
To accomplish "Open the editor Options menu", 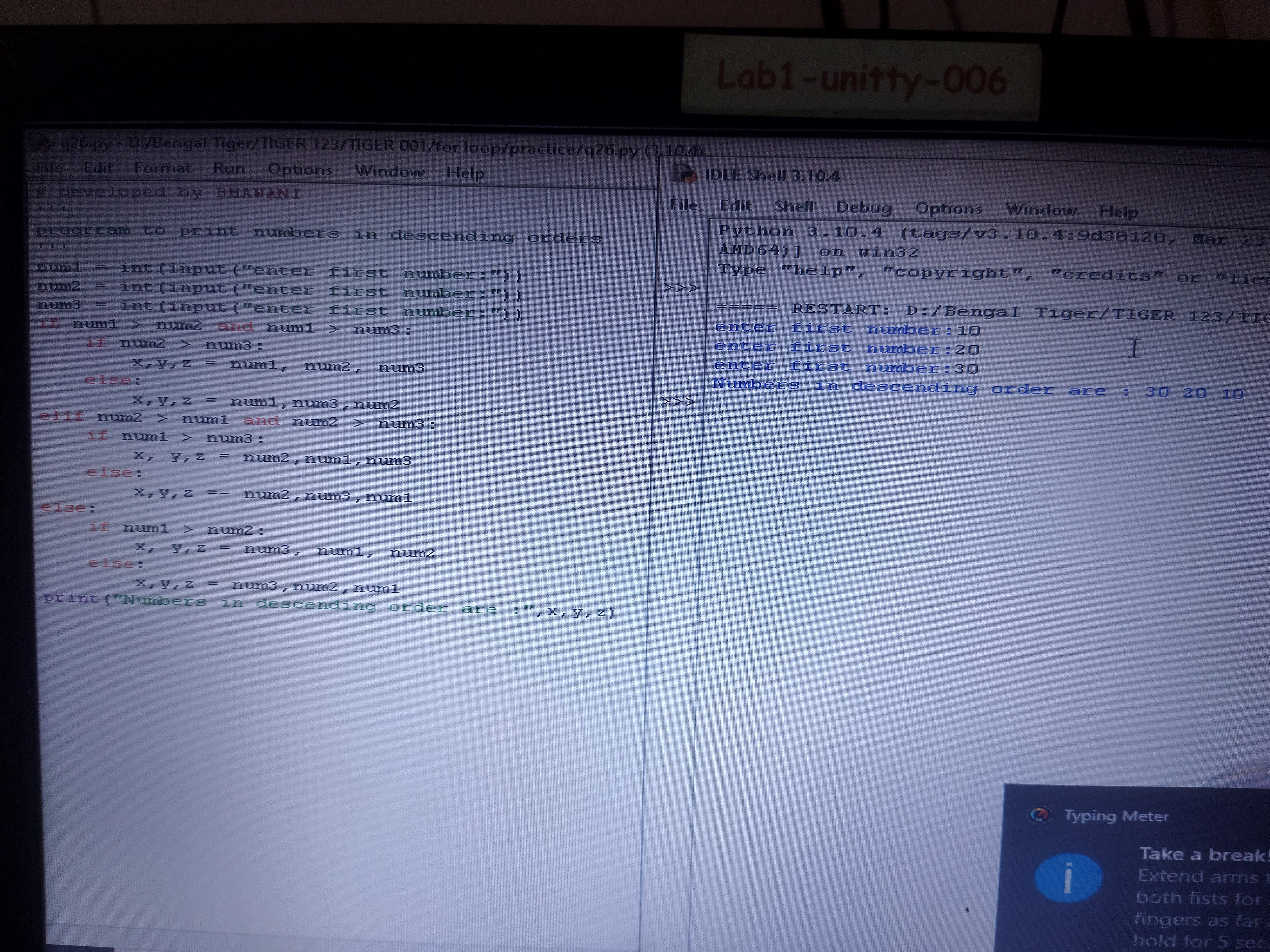I will 300,170.
